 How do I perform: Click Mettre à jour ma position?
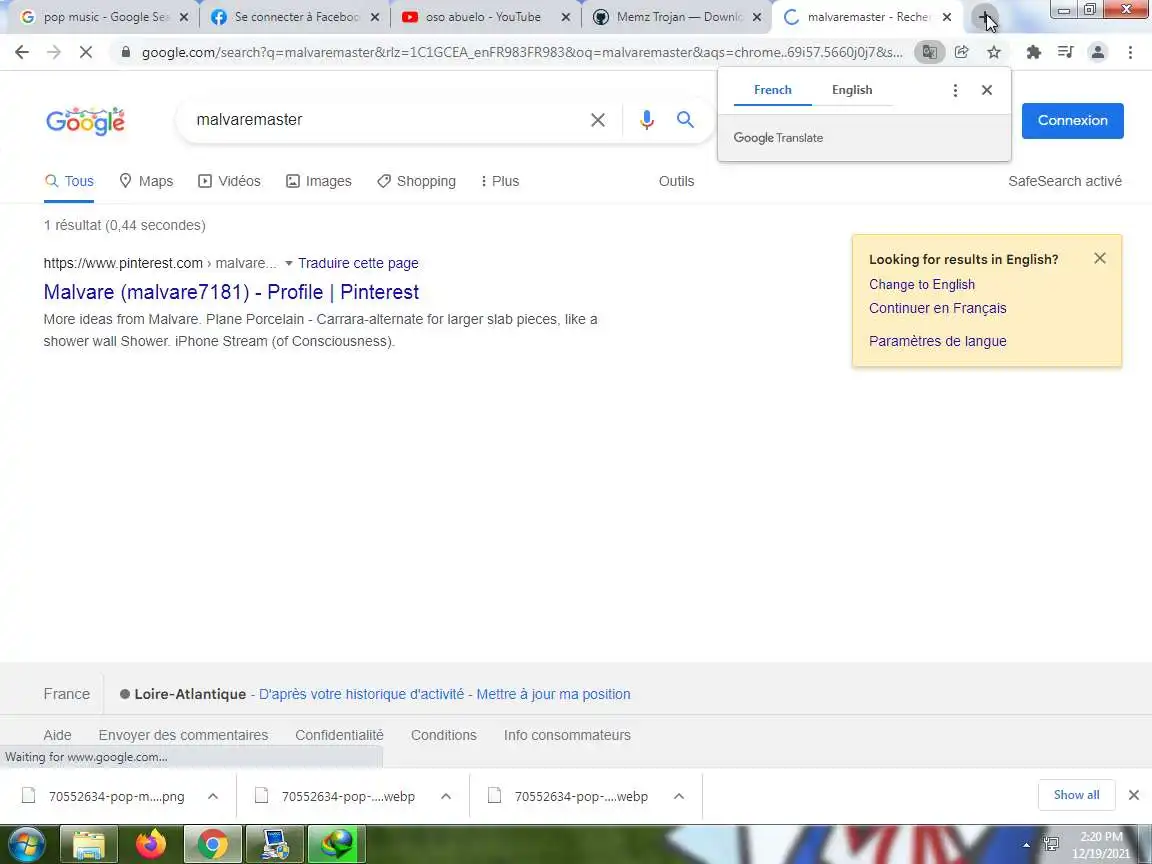tap(553, 694)
